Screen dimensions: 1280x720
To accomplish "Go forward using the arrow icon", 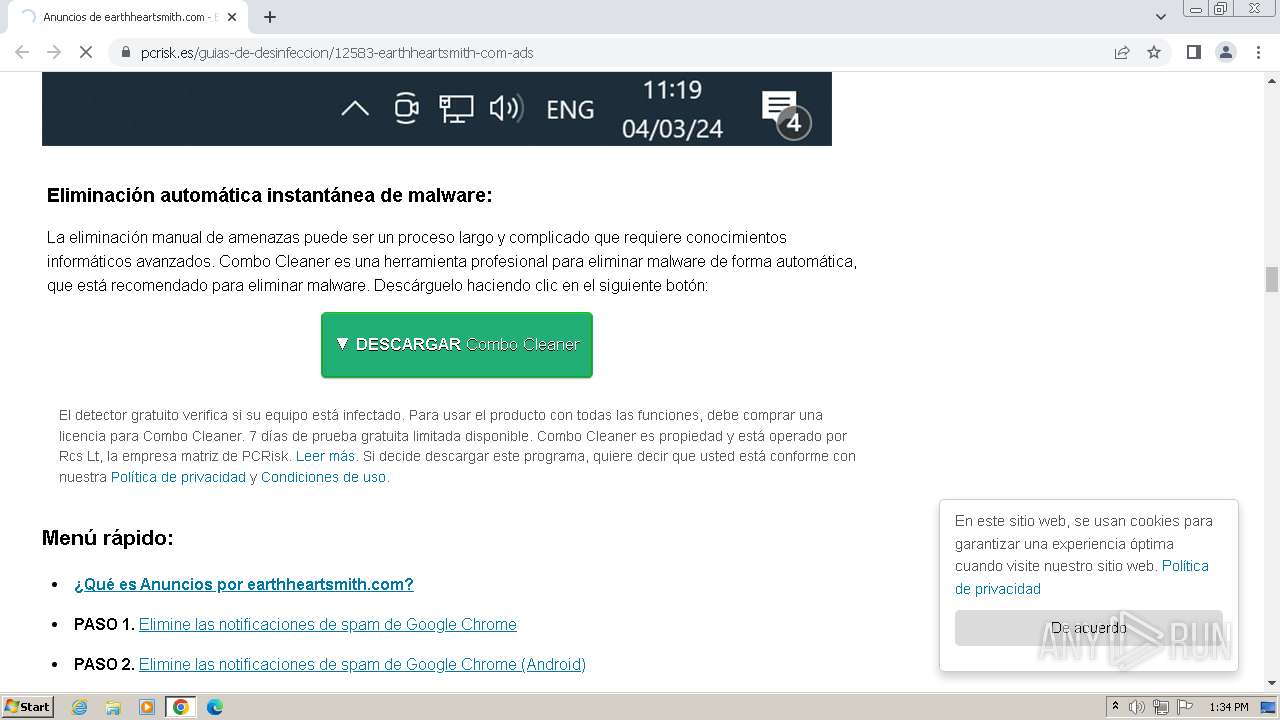I will tap(54, 52).
